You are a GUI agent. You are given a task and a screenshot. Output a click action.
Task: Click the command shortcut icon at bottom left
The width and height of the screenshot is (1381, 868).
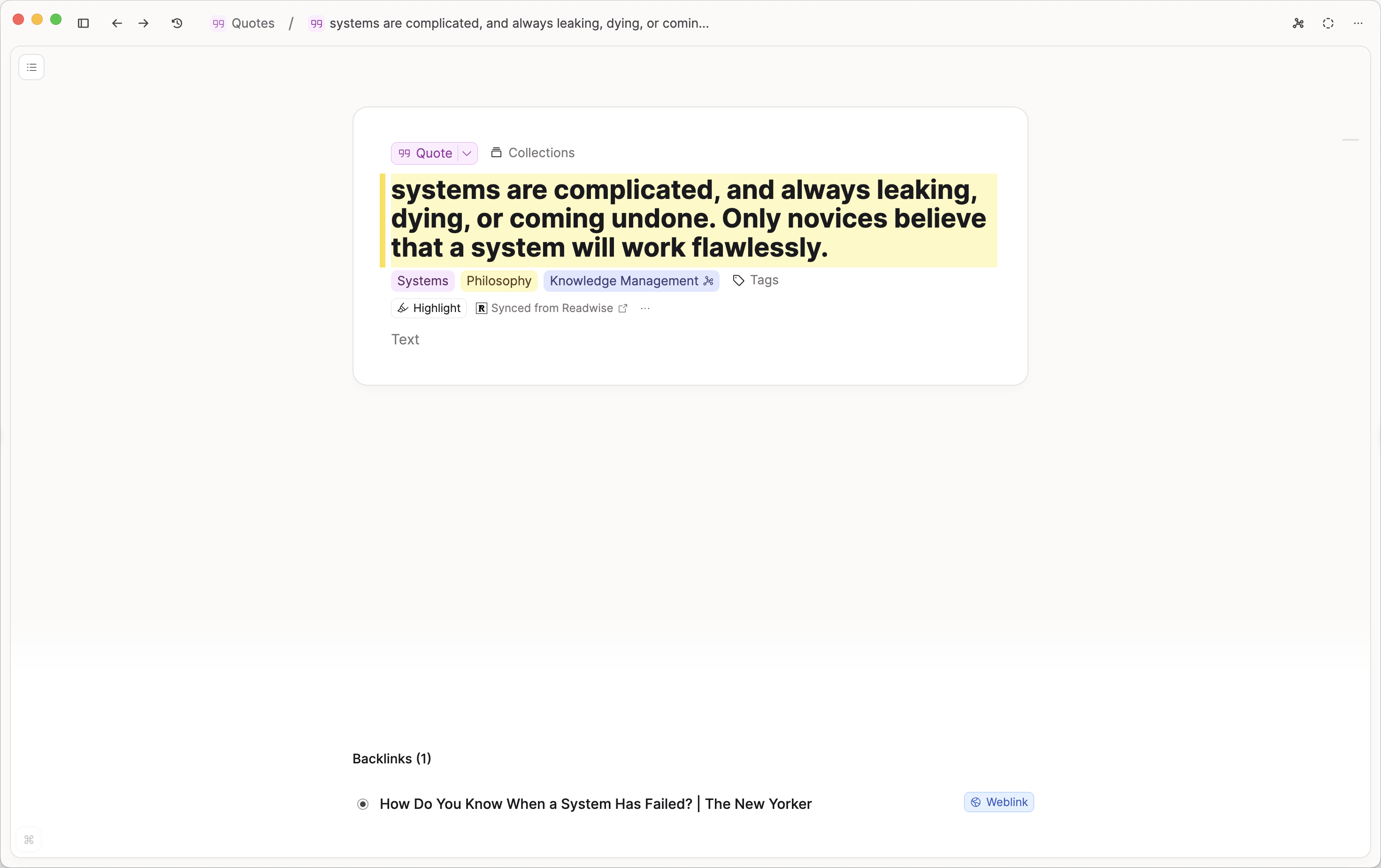click(x=29, y=839)
